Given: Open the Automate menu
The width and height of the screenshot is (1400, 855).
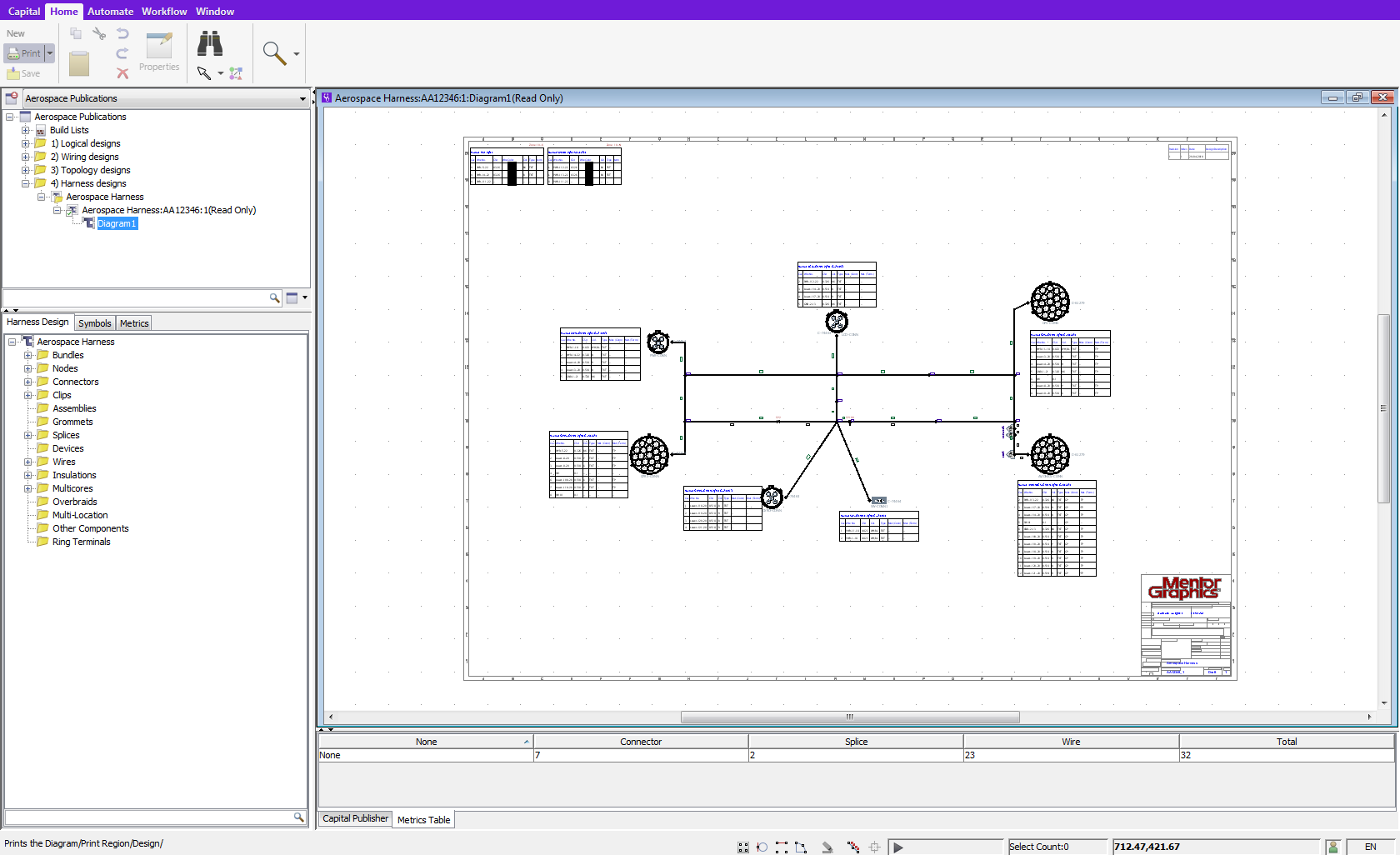Looking at the screenshot, I should 110,11.
